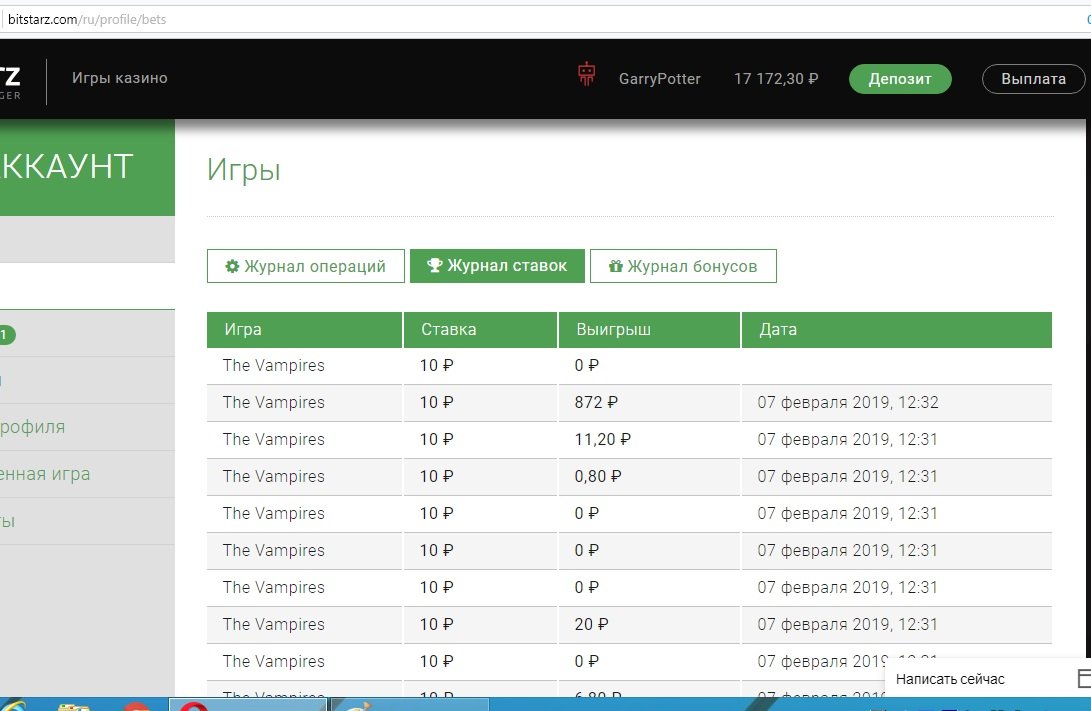Click the Дата column header
Screen dimensions: 1091x711
point(778,329)
